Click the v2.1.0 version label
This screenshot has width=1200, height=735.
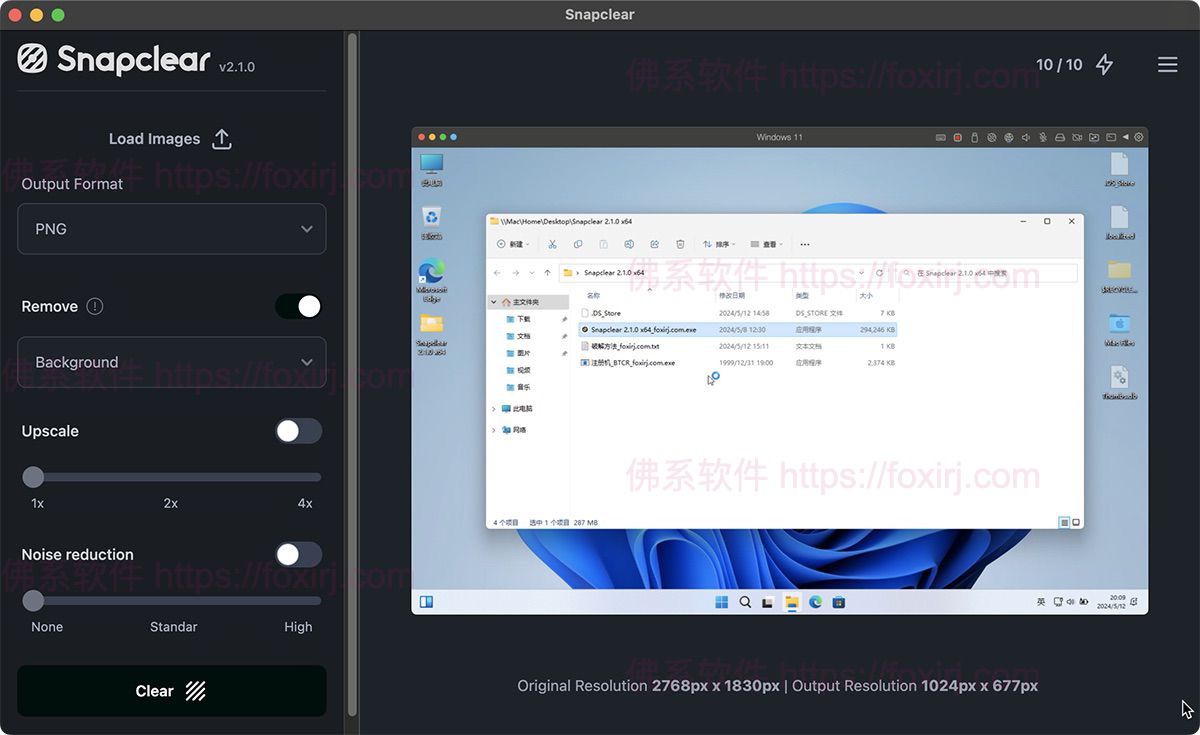point(236,68)
